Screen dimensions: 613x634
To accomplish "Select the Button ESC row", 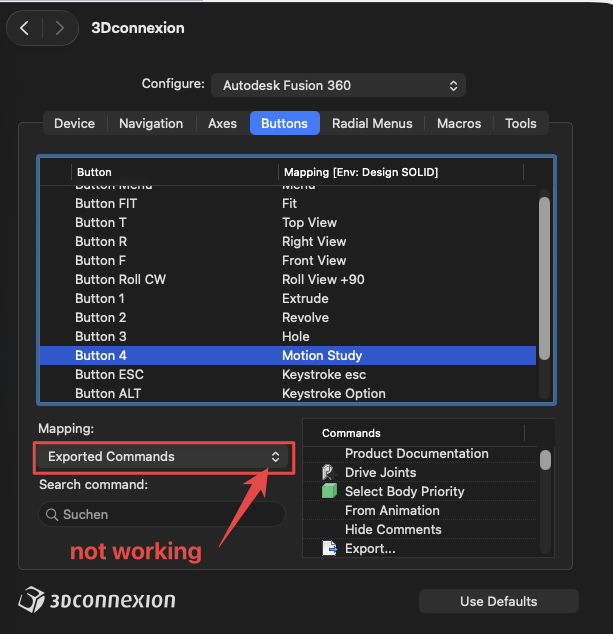I will pos(288,374).
